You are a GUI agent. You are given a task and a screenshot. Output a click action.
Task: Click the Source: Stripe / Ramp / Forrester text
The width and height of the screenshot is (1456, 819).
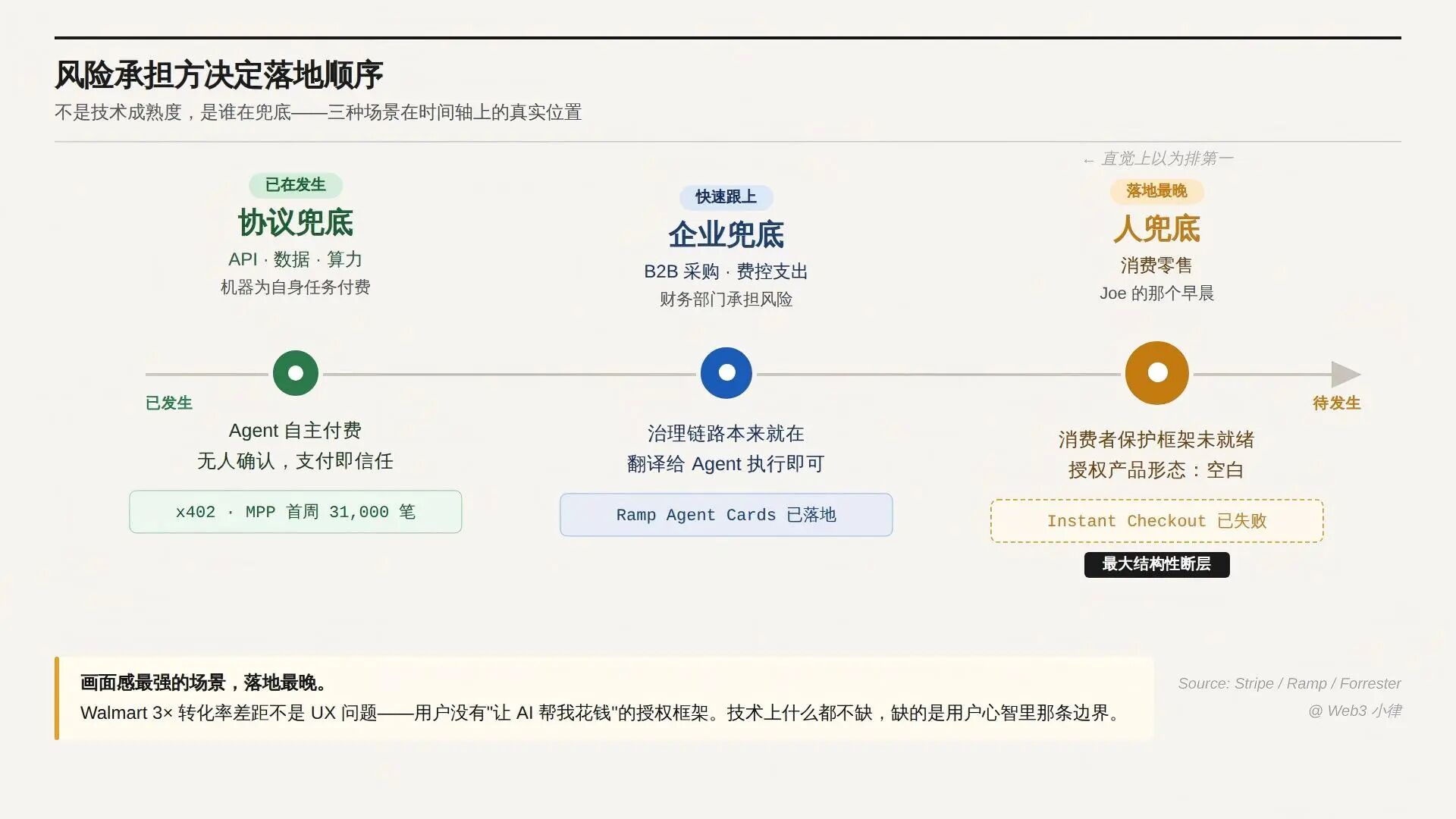1289,683
